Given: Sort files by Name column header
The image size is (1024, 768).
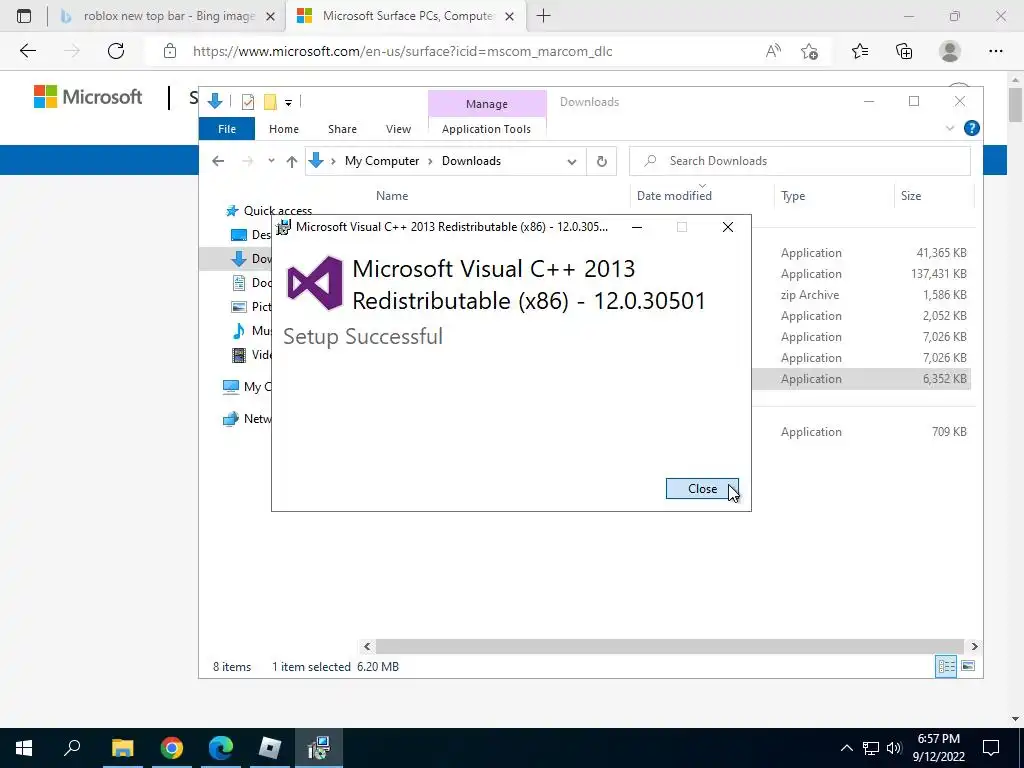Looking at the screenshot, I should tap(392, 195).
